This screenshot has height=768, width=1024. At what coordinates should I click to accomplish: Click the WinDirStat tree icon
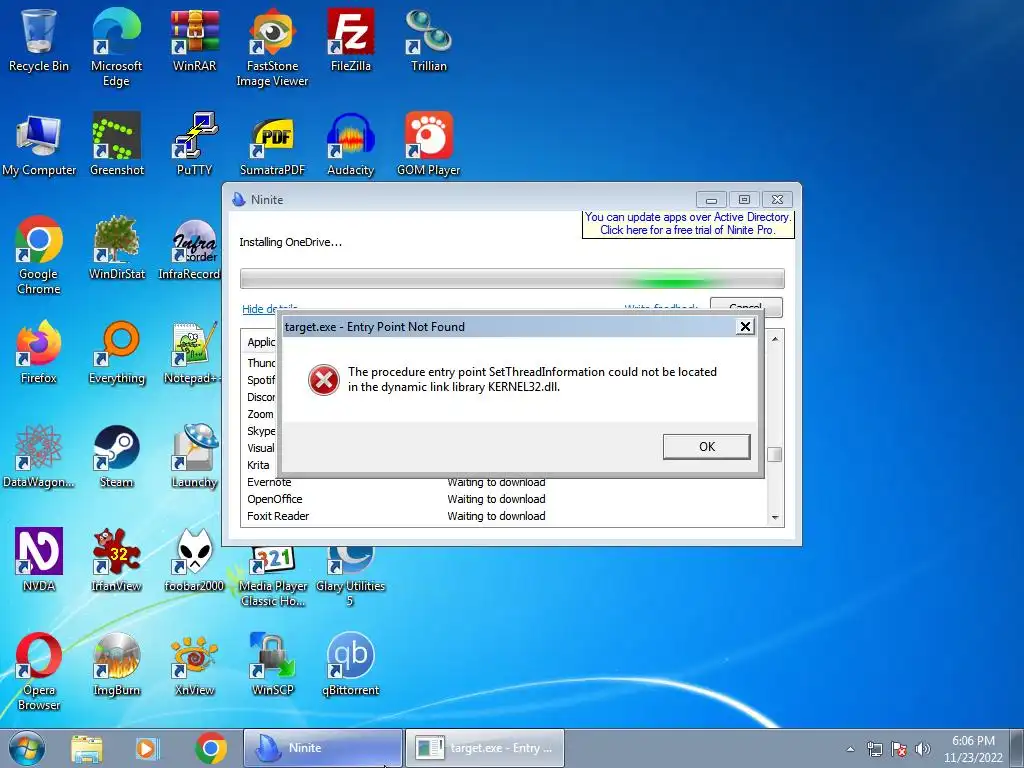coord(116,249)
